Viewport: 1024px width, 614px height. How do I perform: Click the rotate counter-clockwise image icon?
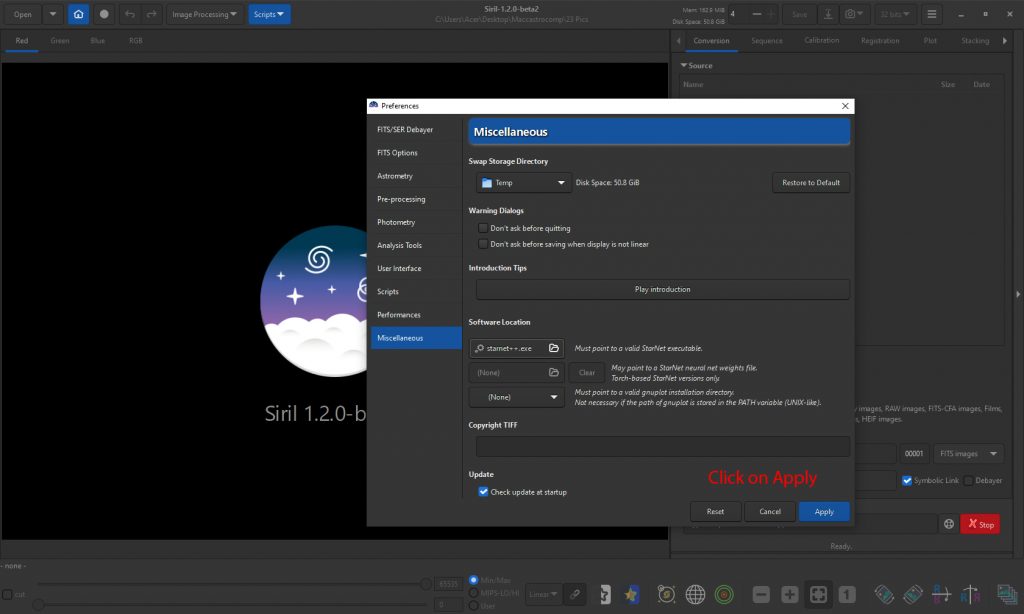[884, 594]
